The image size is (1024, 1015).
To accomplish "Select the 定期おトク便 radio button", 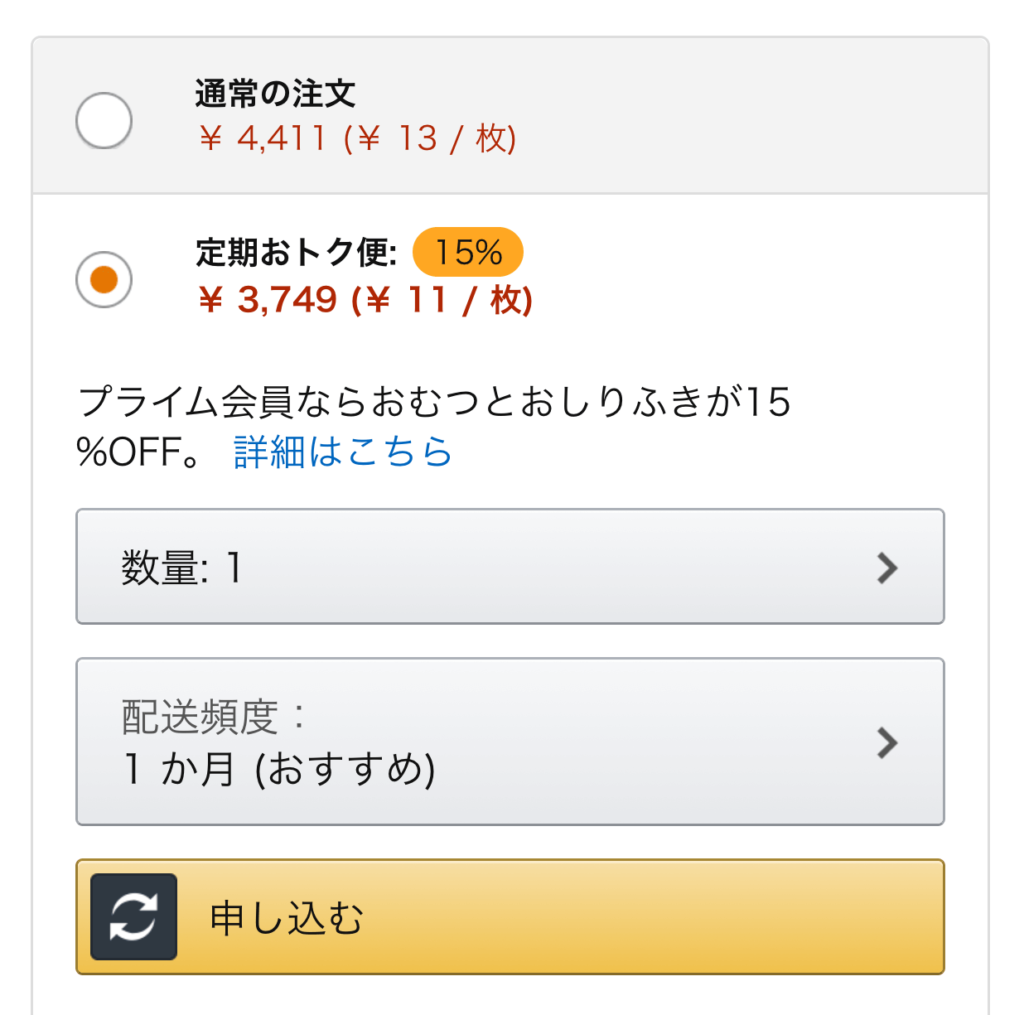I will (104, 280).
